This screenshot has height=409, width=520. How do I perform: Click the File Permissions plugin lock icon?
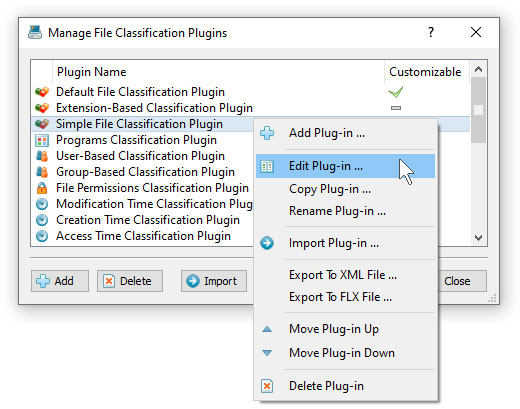tap(42, 188)
